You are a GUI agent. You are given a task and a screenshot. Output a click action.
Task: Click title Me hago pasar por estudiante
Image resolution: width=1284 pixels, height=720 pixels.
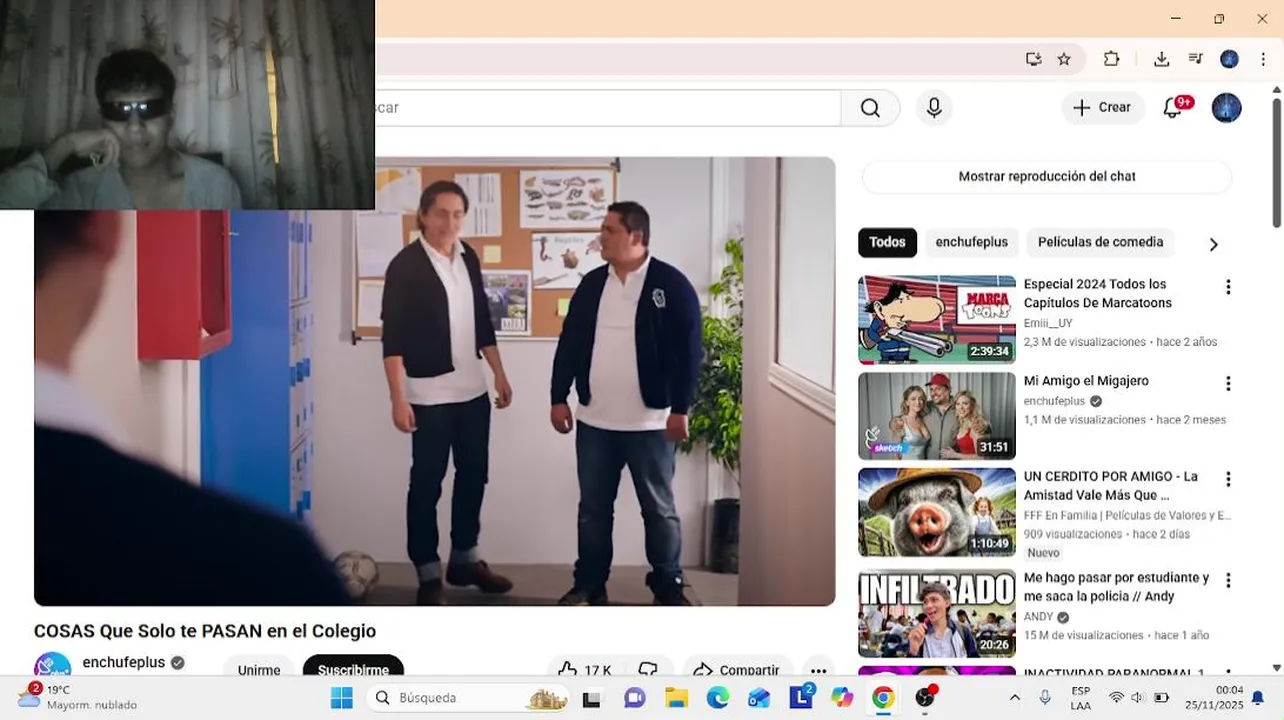pos(1116,587)
